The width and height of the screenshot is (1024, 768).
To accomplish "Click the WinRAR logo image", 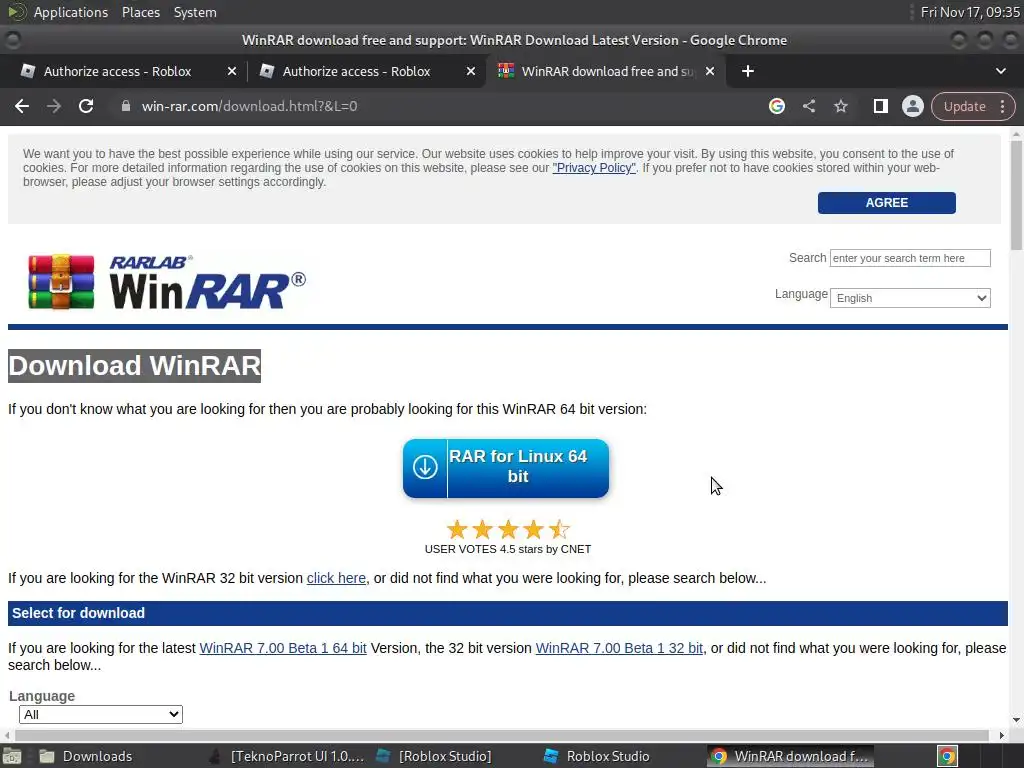I will pos(167,281).
